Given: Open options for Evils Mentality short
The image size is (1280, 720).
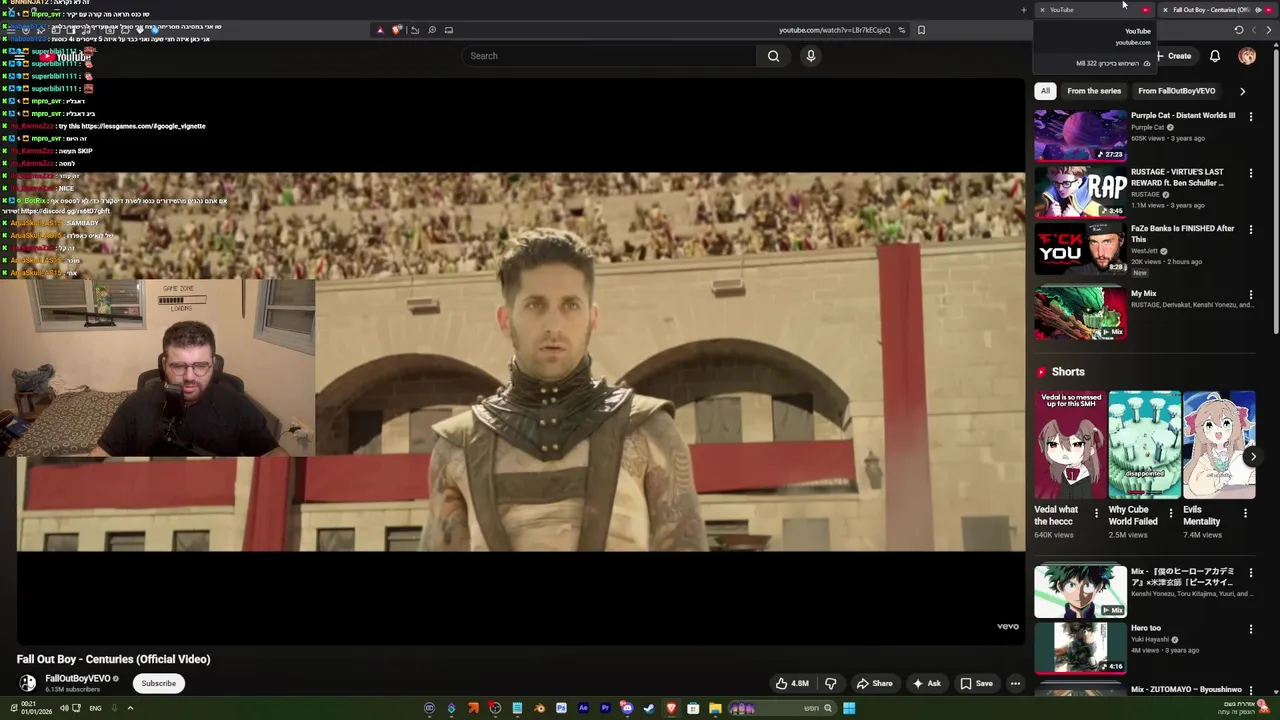Looking at the screenshot, I should pos(1245,513).
